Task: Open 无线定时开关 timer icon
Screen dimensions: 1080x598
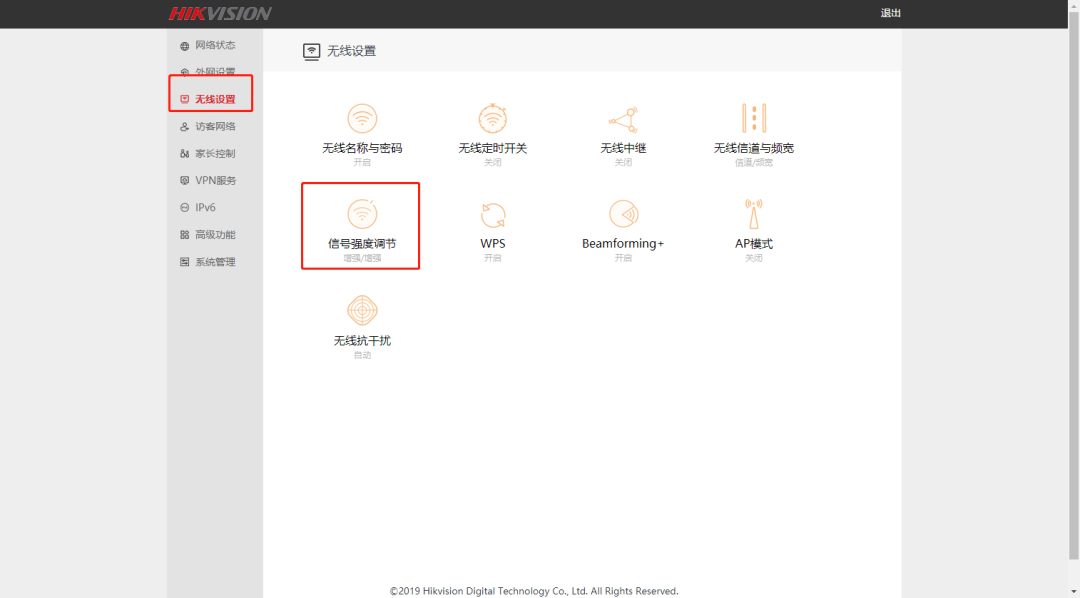Action: (492, 118)
